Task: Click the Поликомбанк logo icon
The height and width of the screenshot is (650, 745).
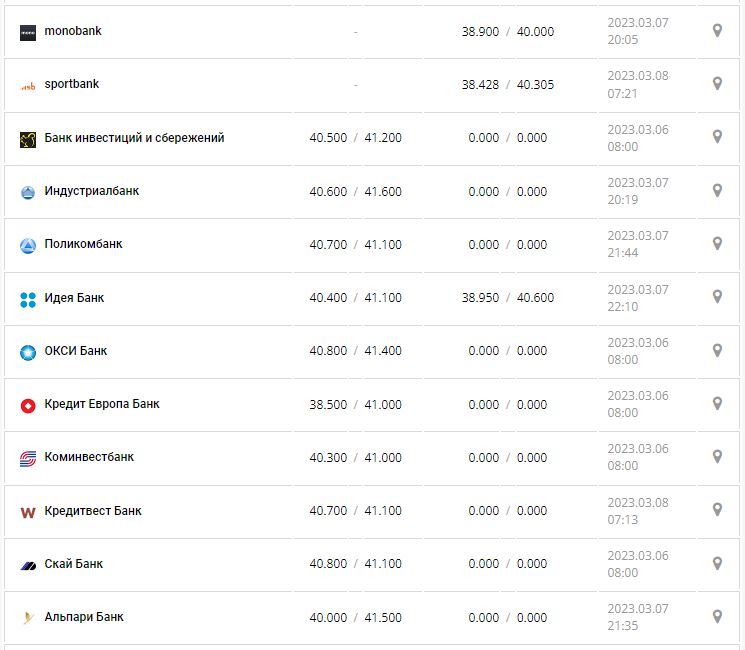Action: (x=28, y=245)
